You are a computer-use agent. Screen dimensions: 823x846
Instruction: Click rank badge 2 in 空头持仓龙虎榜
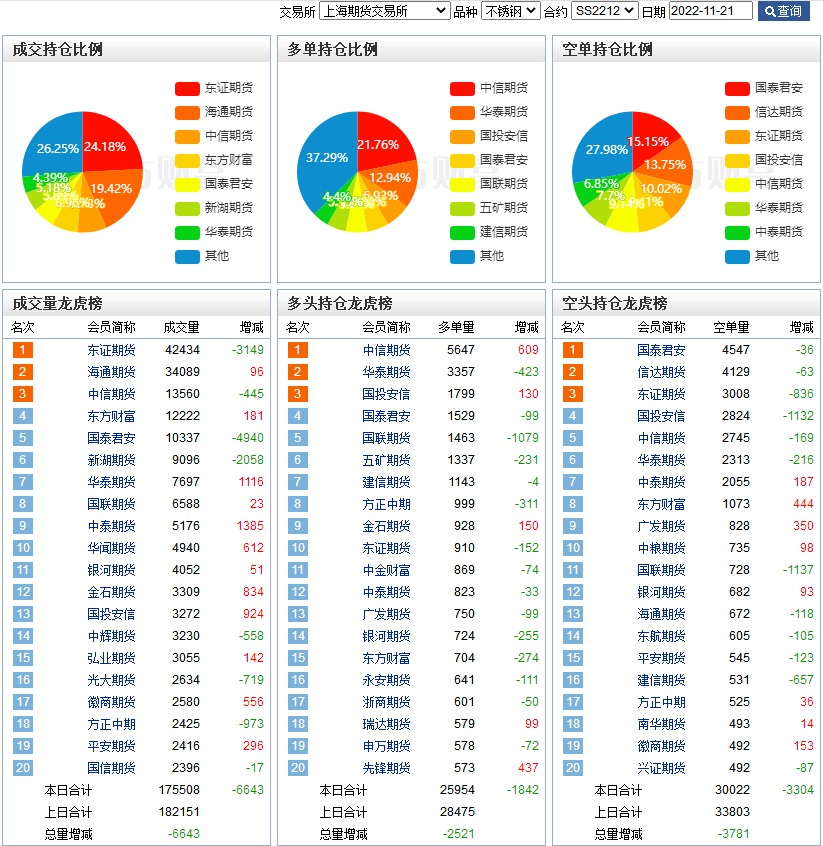point(573,372)
